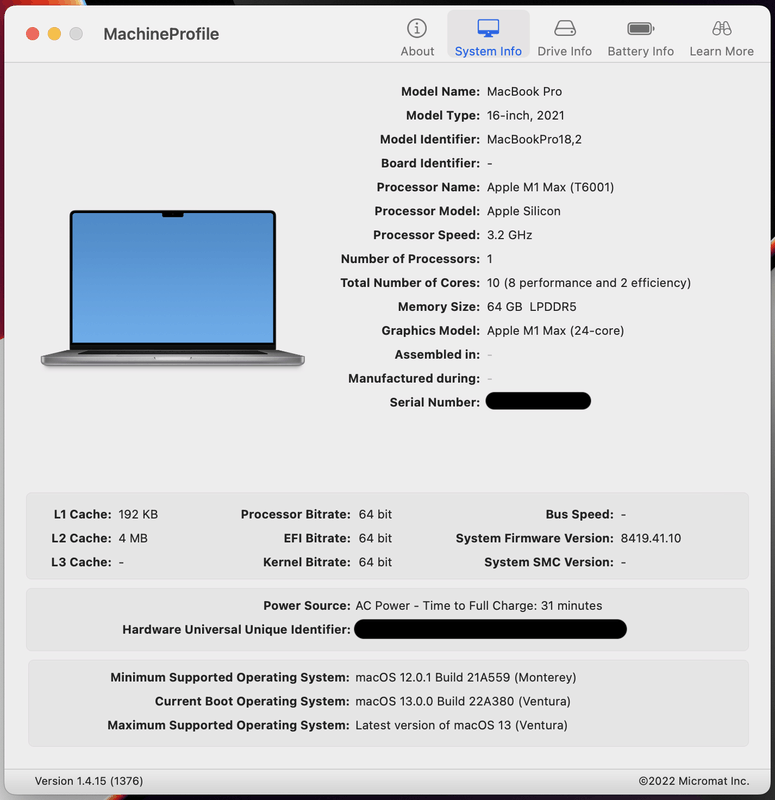Screen dimensions: 775x800
Task: Select 'macOS 13.0.0 Build 22A380 (Ventura)' value
Action: click(463, 702)
